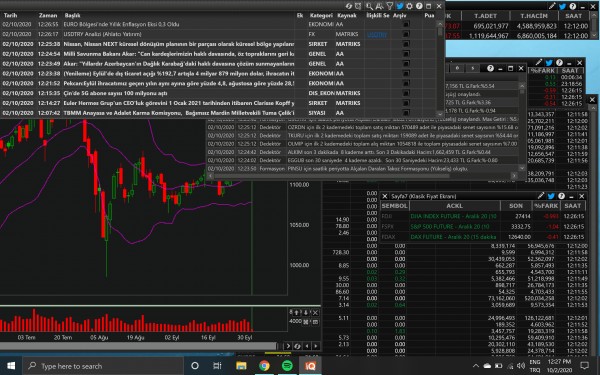Click the filter funnel in news toolbar
Image resolution: width=600 pixels, height=375 pixels.
pyautogui.click(x=390, y=6)
